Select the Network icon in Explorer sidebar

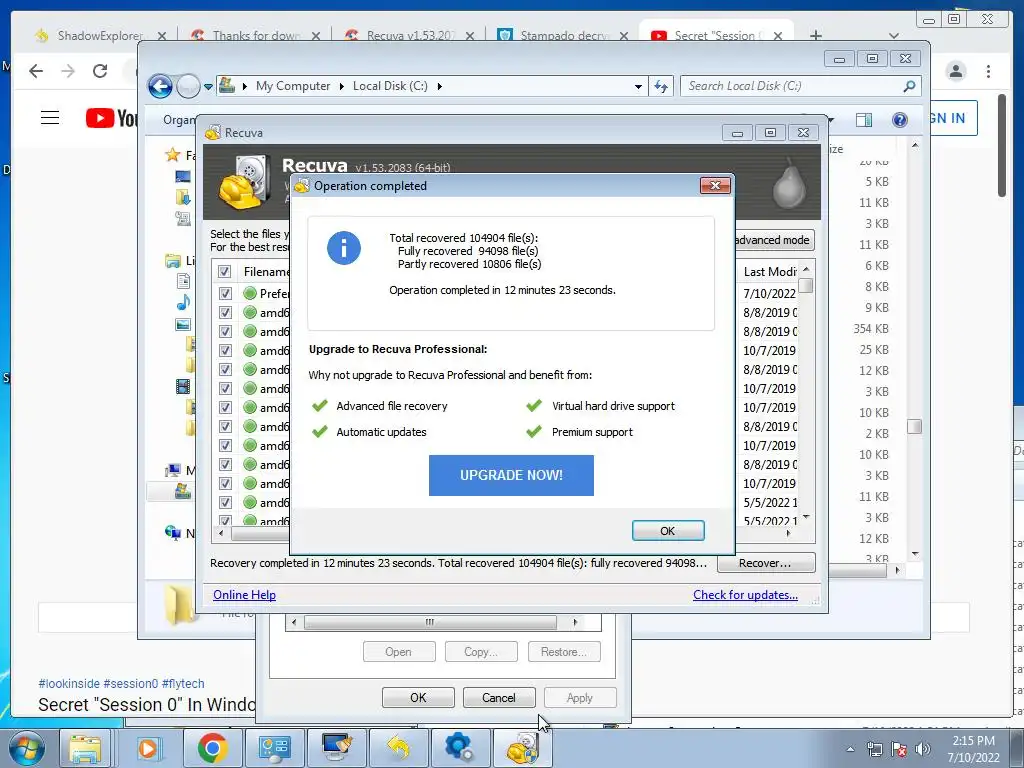173,533
